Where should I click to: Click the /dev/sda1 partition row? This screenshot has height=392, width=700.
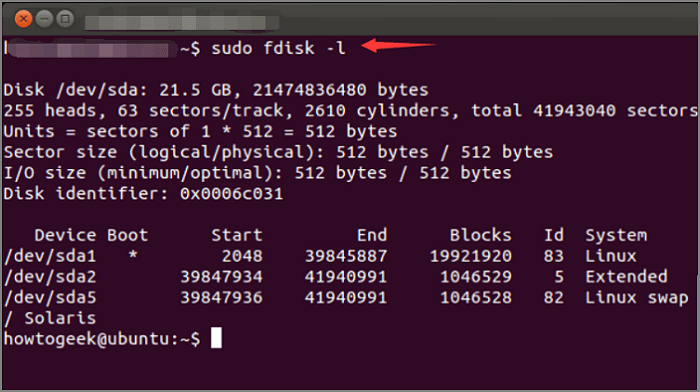320,256
